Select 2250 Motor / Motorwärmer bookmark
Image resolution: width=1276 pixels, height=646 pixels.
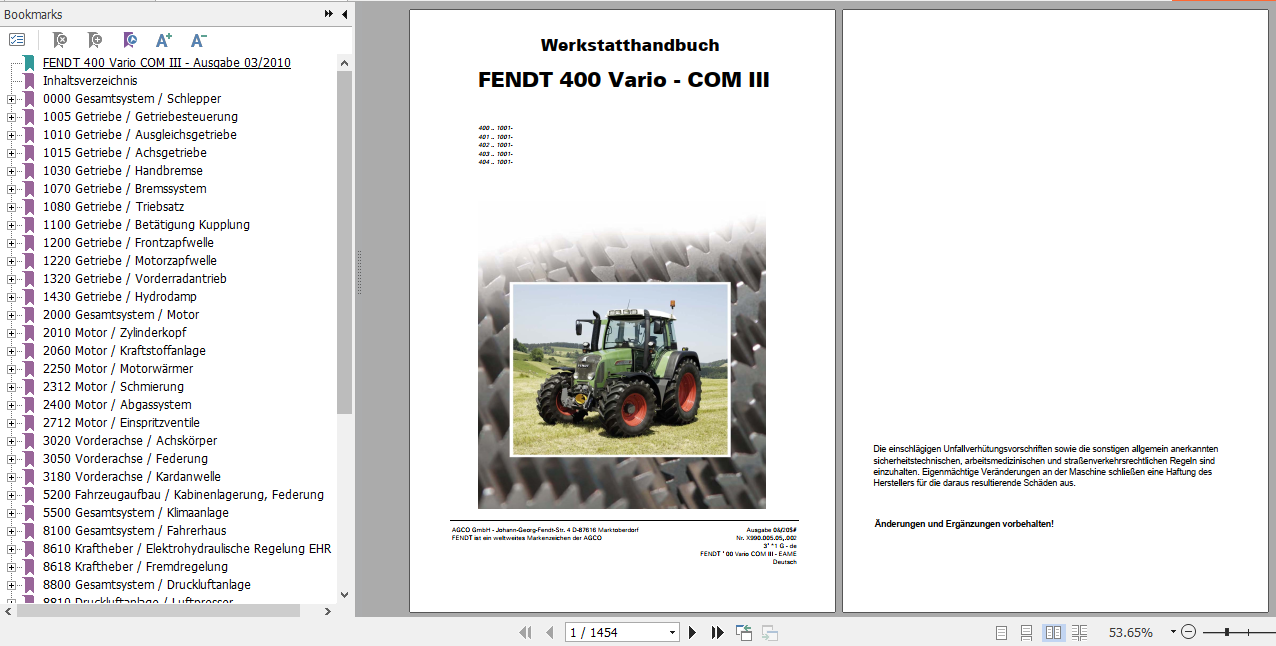[x=117, y=368]
